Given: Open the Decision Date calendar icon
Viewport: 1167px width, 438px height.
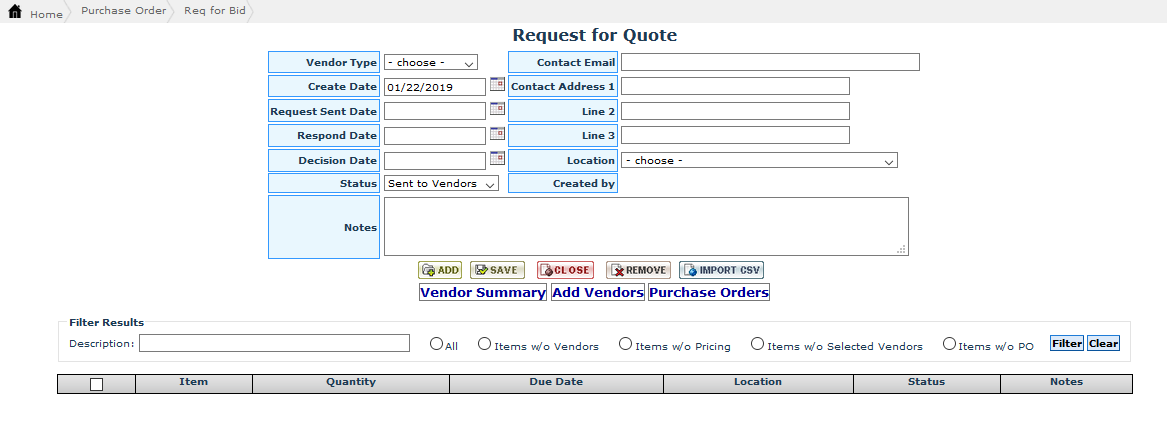Looking at the screenshot, I should click(x=497, y=158).
